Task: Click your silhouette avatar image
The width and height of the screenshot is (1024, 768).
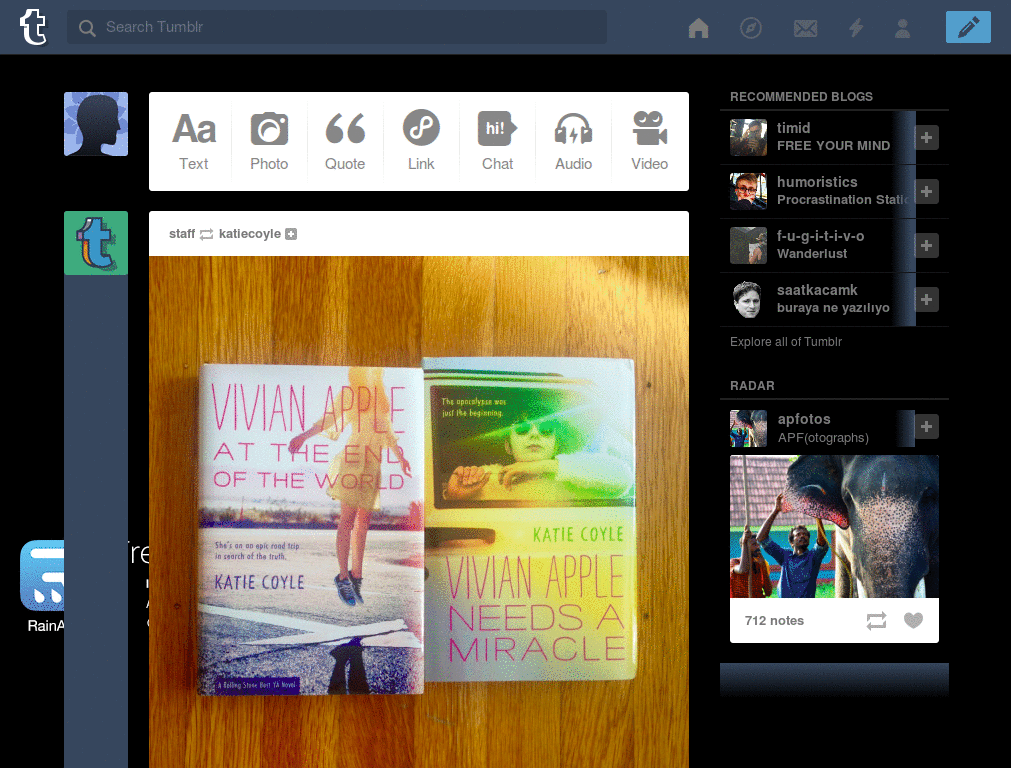Action: coord(96,124)
